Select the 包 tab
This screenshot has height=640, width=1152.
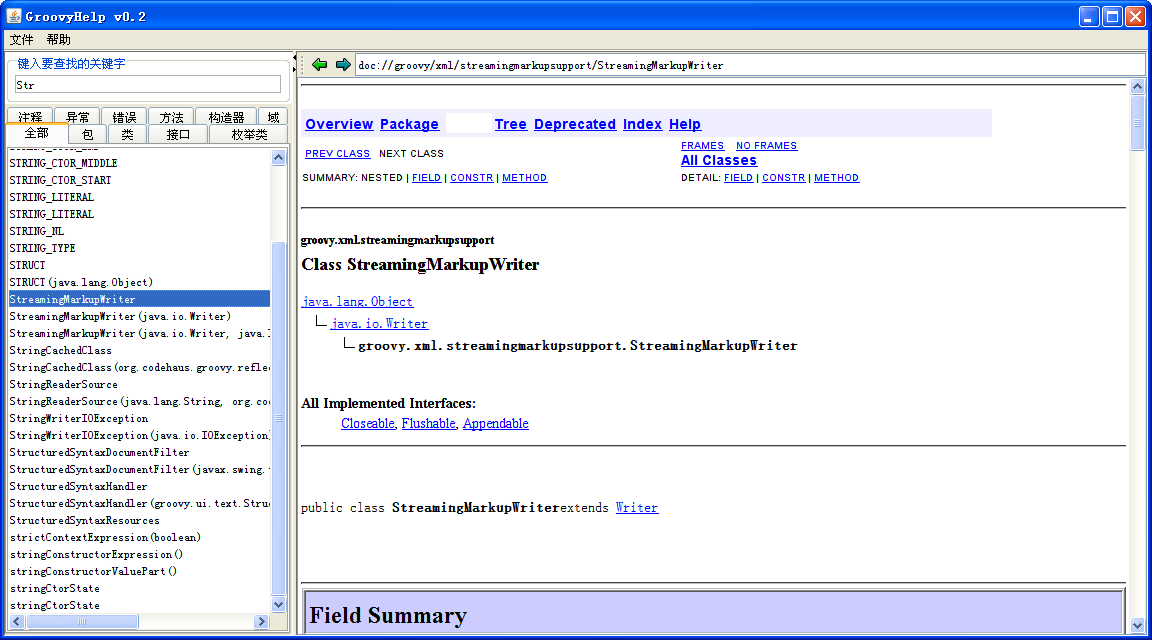[x=87, y=134]
